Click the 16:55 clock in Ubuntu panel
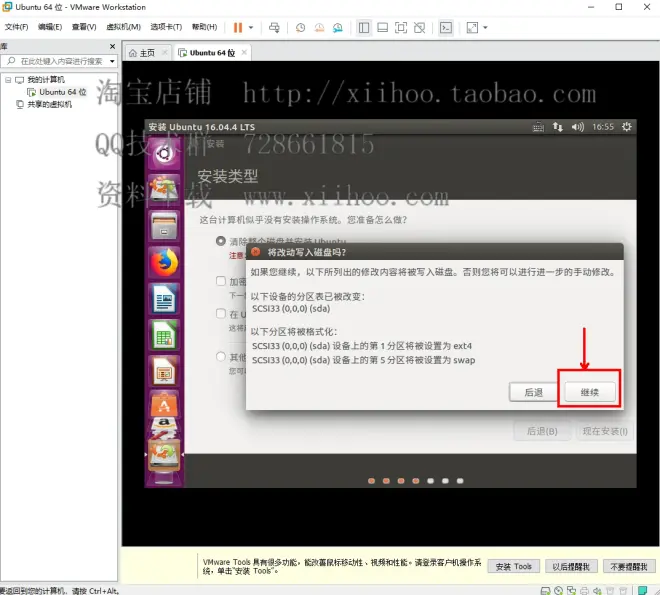 pyautogui.click(x=603, y=127)
